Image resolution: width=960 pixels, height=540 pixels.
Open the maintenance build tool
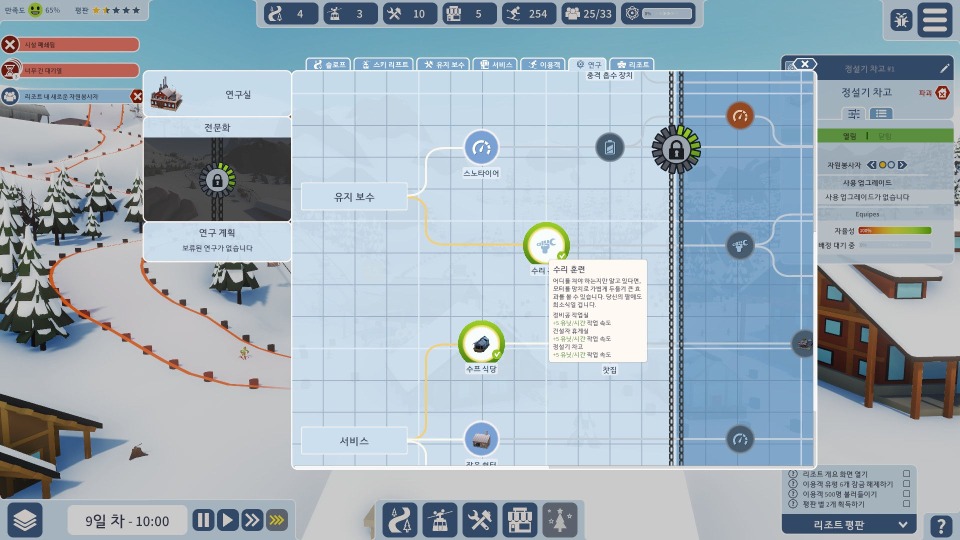pyautogui.click(x=476, y=520)
